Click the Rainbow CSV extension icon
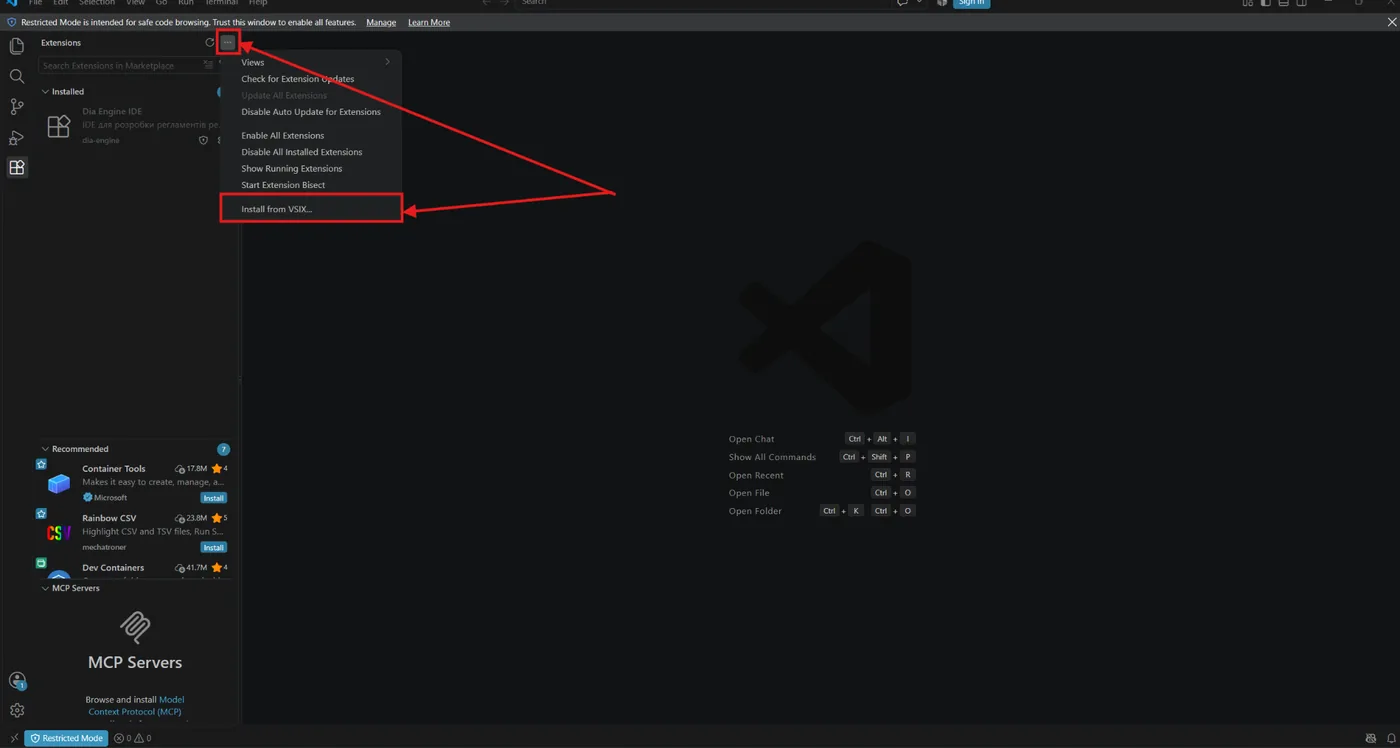Screen dimensions: 1400x748 [x=59, y=533]
